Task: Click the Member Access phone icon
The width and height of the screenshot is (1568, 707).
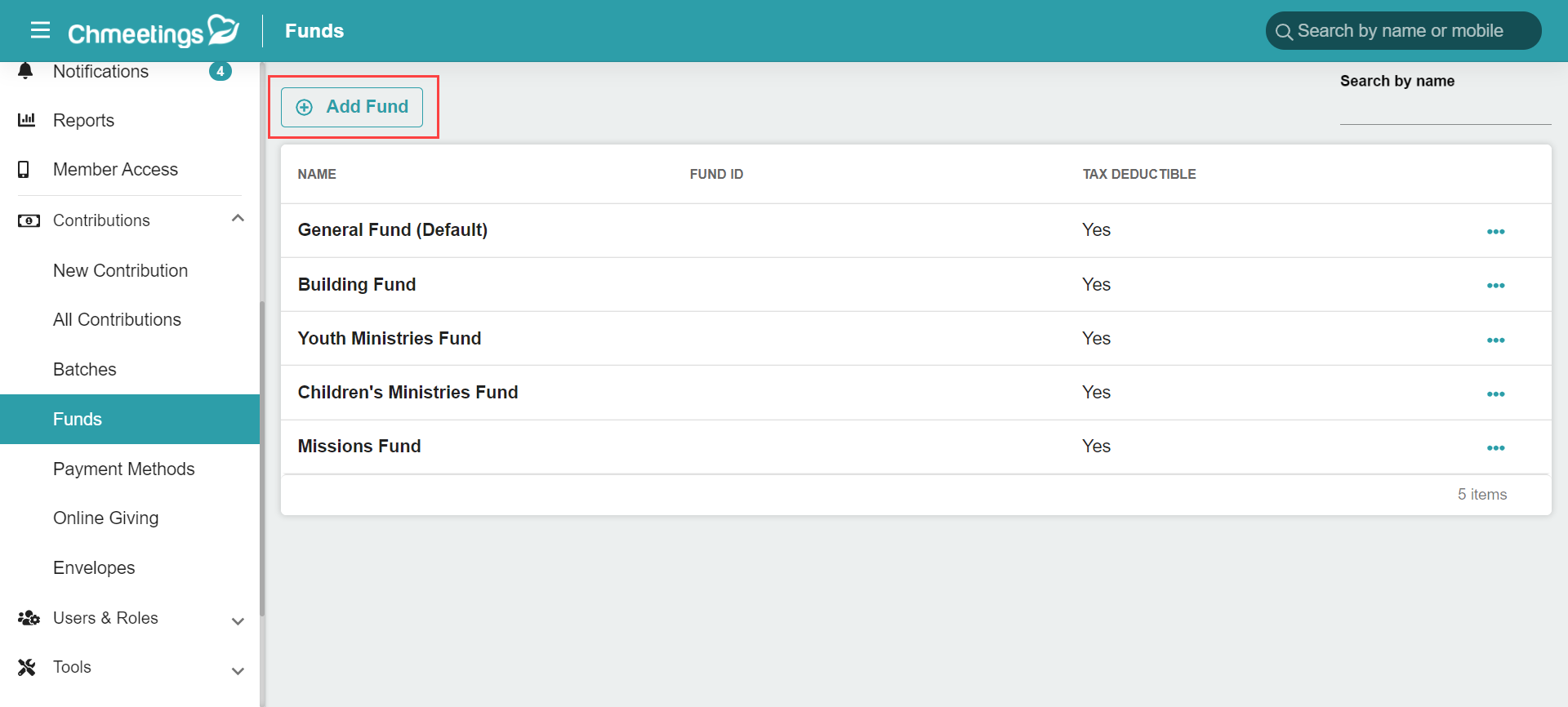Action: coord(24,169)
